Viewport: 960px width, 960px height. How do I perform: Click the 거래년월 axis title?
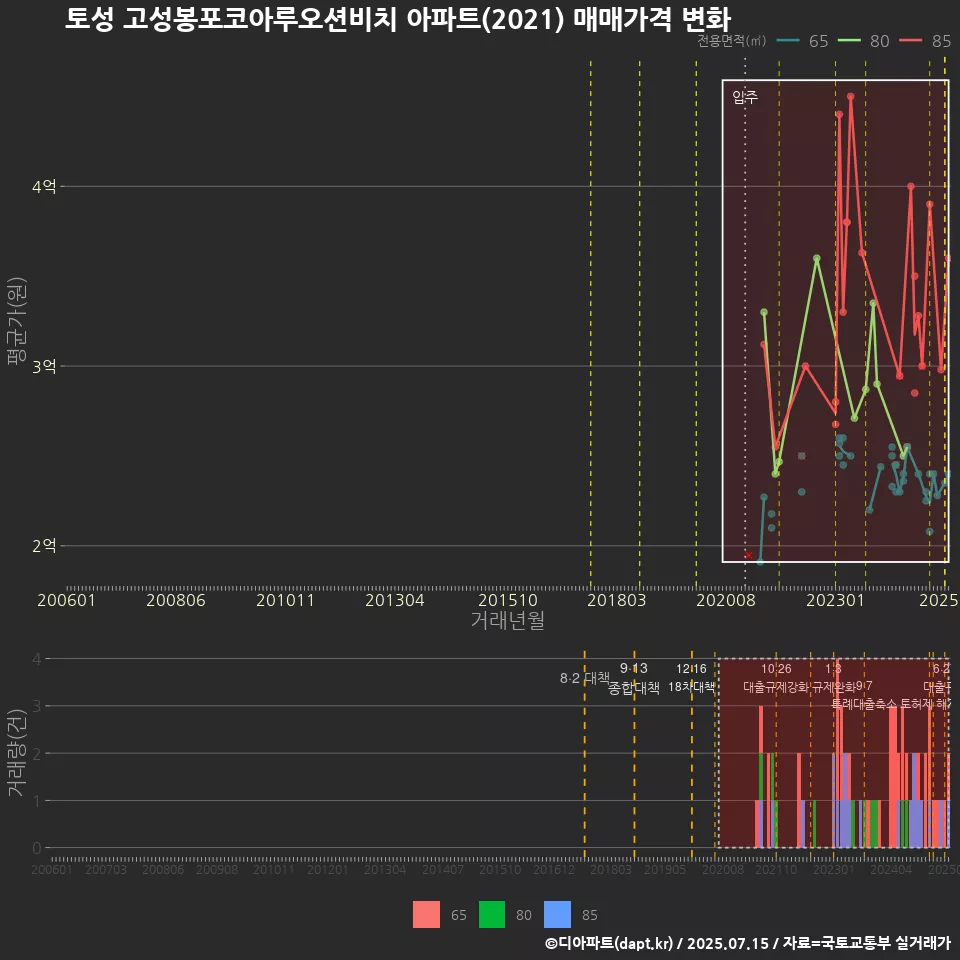(508, 620)
